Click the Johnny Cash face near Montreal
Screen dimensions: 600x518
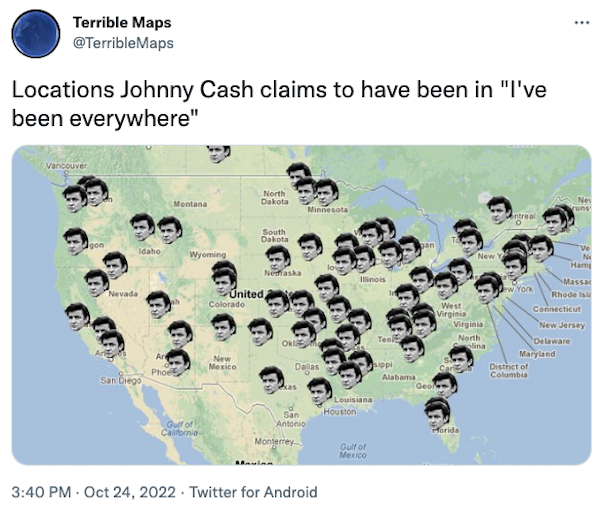(500, 209)
